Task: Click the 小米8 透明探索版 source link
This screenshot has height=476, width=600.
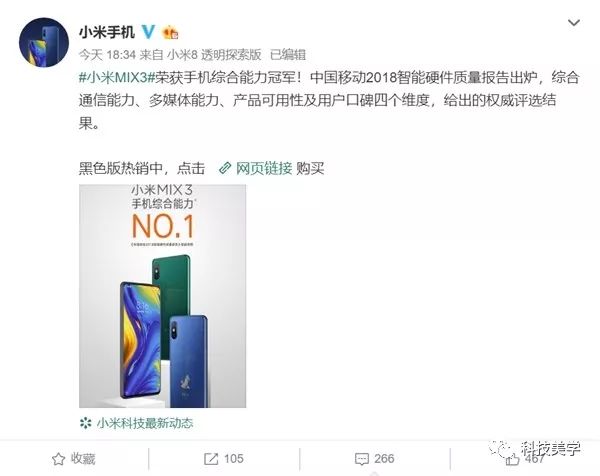Action: point(214,55)
